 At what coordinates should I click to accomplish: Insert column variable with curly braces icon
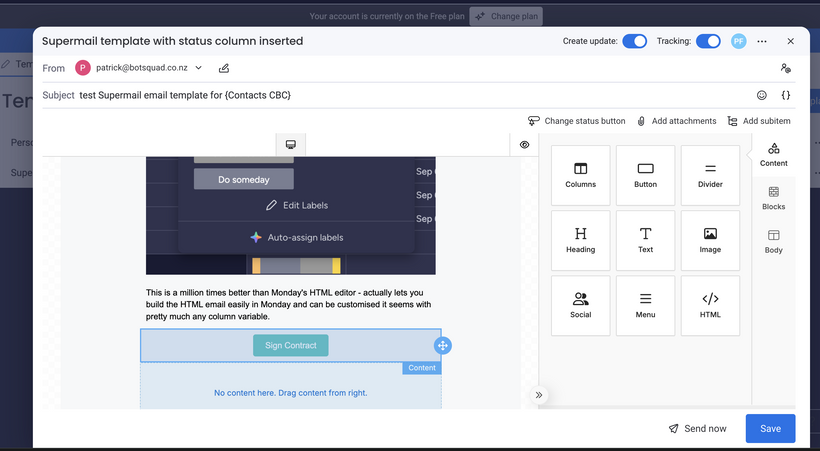pos(785,95)
